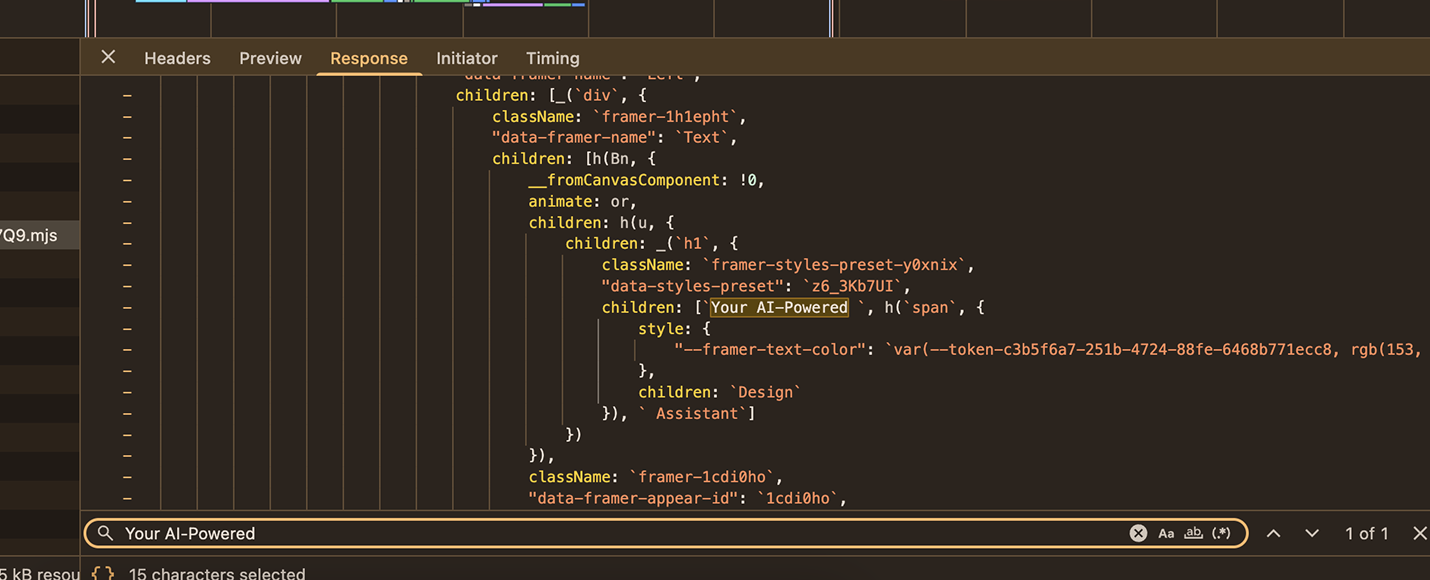1430x580 pixels.
Task: Jump to previous search match
Action: coord(1273,533)
